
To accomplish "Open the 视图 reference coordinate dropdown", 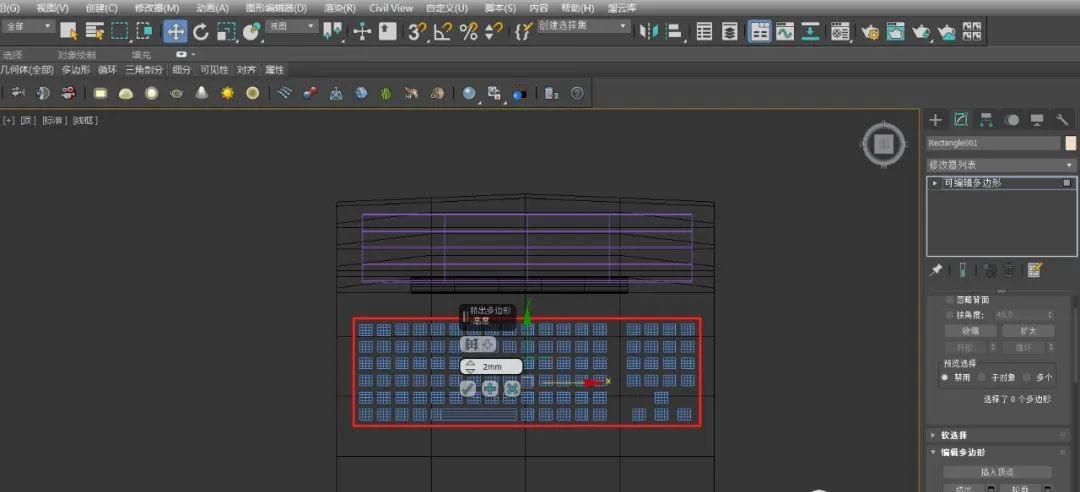I will coord(293,26).
